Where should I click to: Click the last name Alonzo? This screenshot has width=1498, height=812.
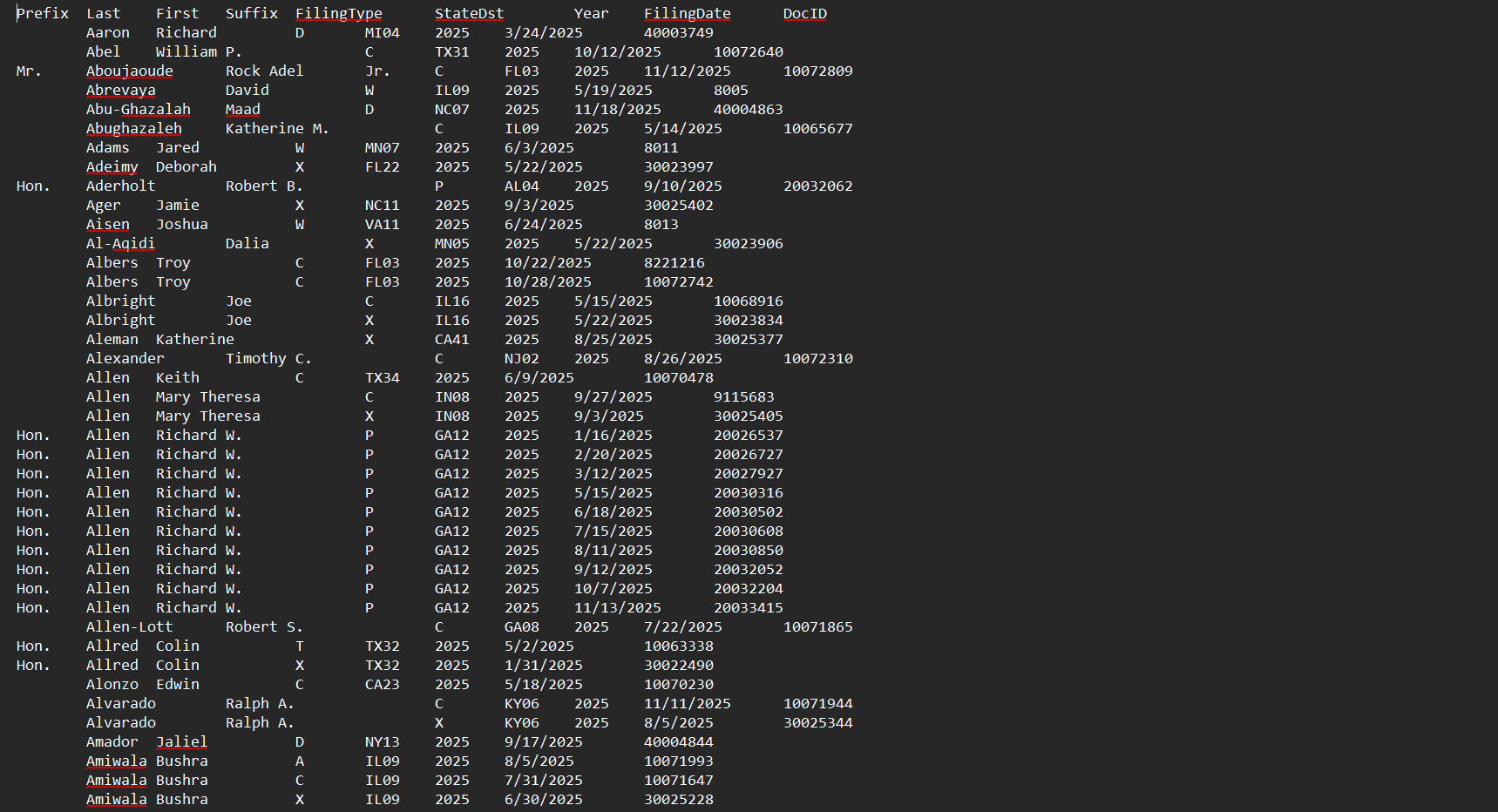click(112, 684)
